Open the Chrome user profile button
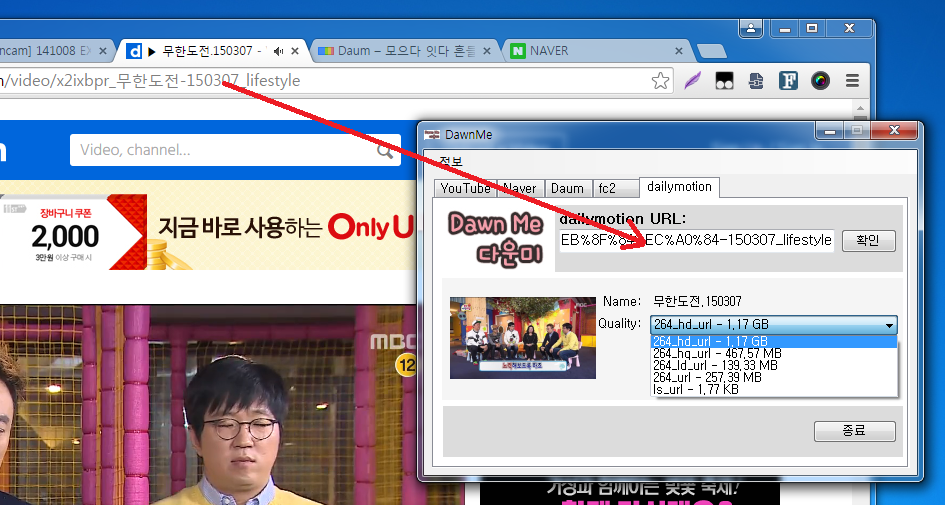The height and width of the screenshot is (505, 945). [x=751, y=28]
